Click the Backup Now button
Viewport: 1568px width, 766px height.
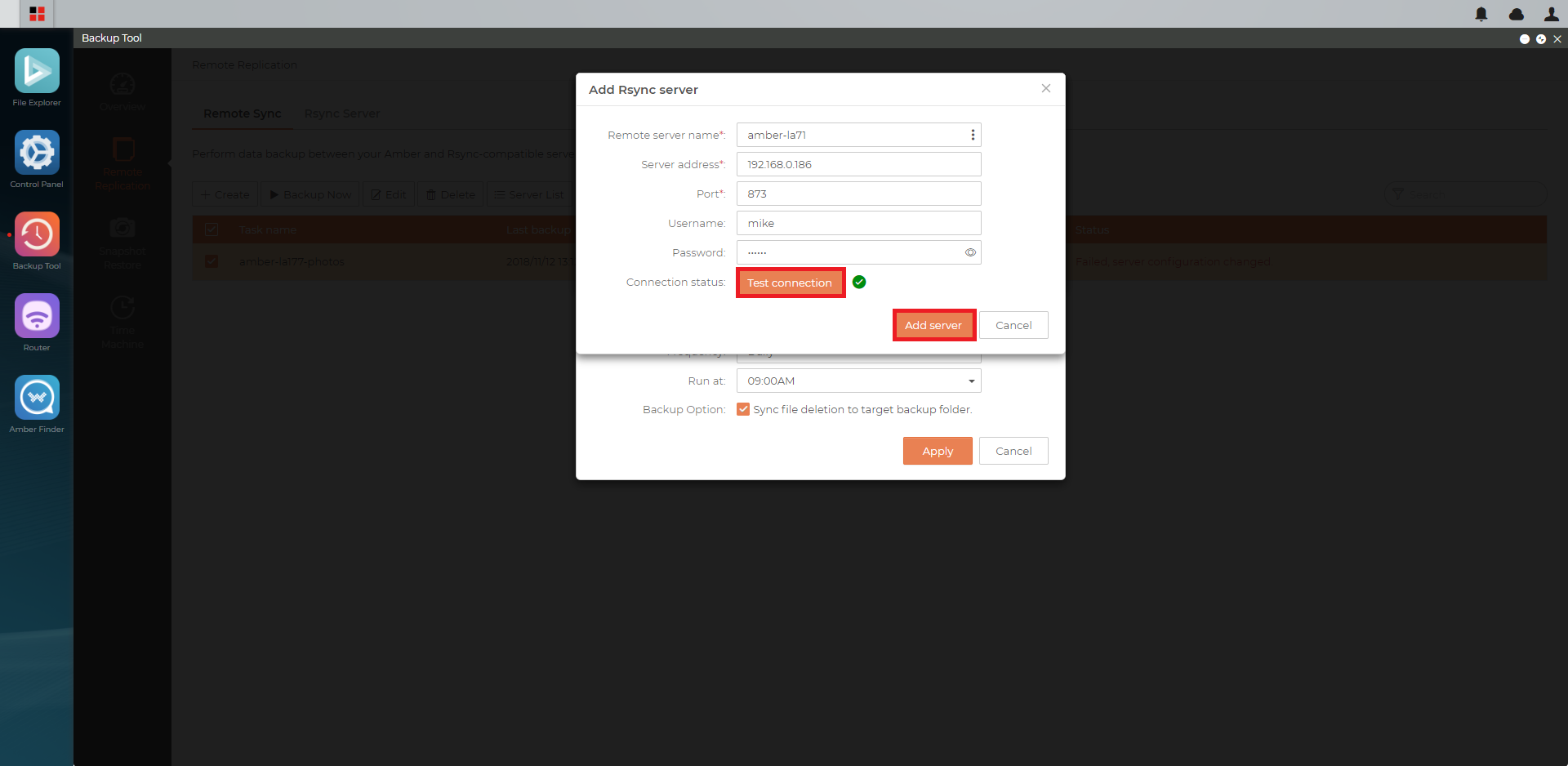[310, 194]
